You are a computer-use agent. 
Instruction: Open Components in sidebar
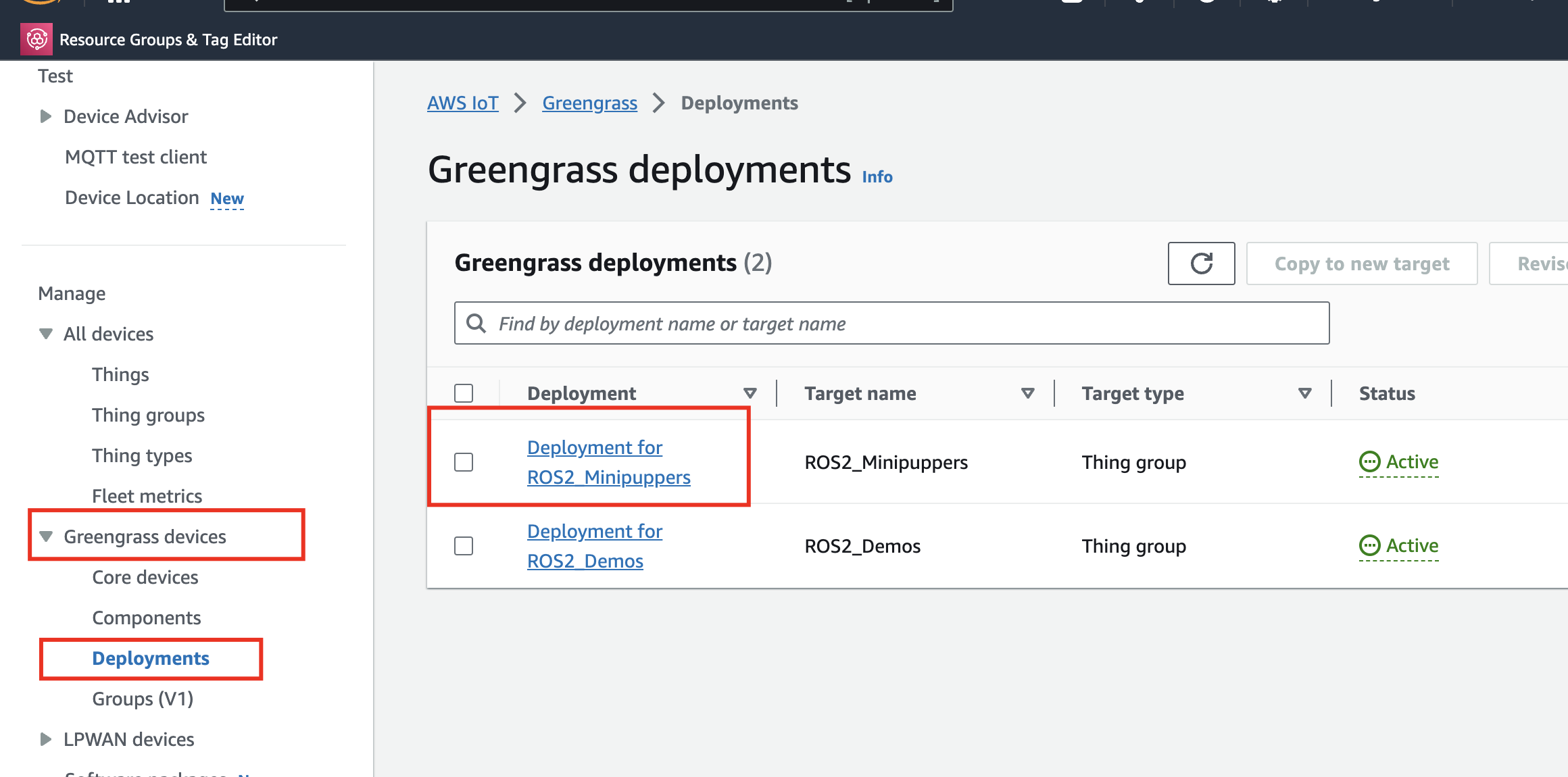point(146,618)
